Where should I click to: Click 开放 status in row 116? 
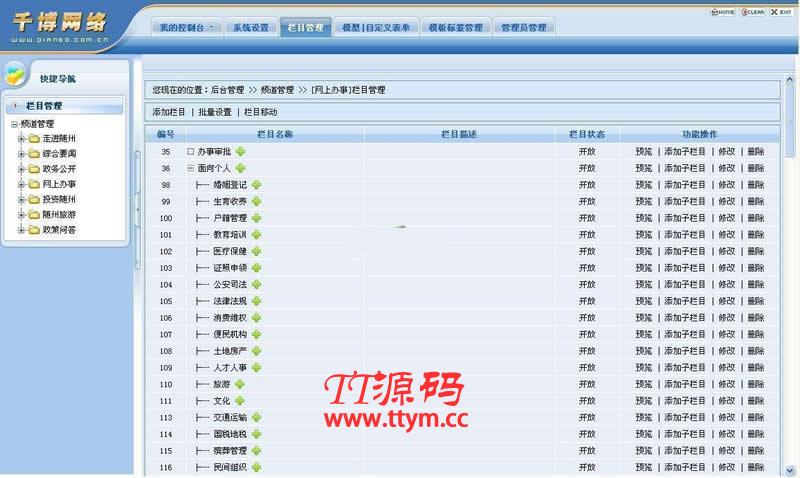point(587,467)
